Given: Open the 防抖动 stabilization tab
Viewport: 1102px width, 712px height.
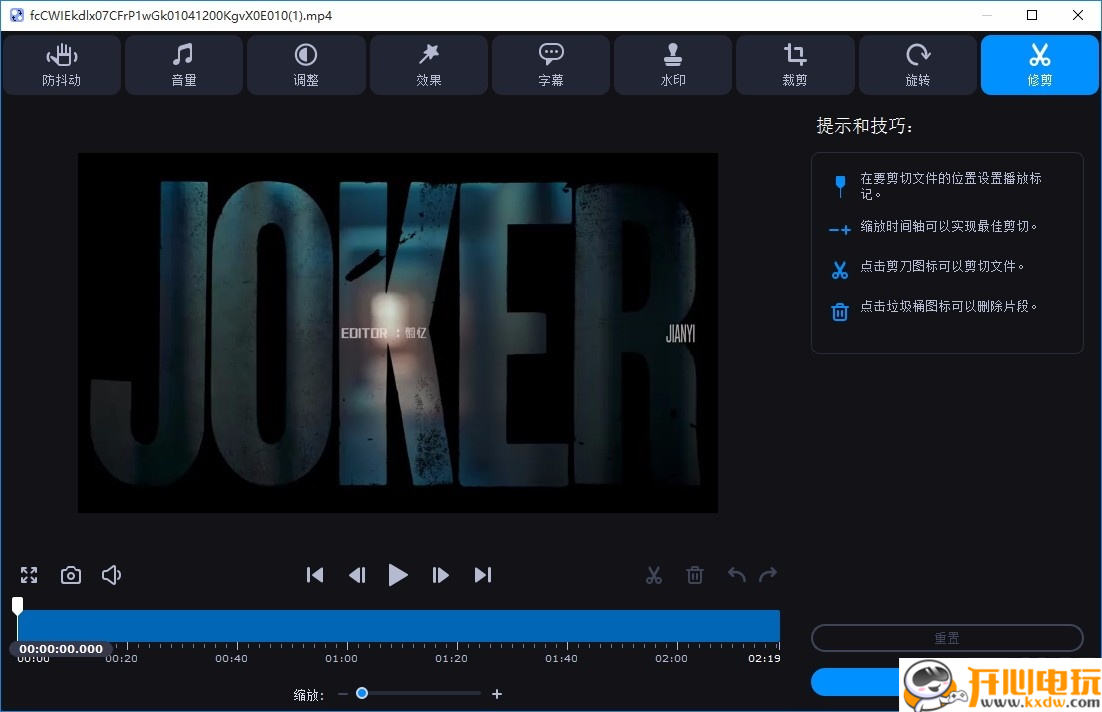Looking at the screenshot, I should [x=62, y=65].
